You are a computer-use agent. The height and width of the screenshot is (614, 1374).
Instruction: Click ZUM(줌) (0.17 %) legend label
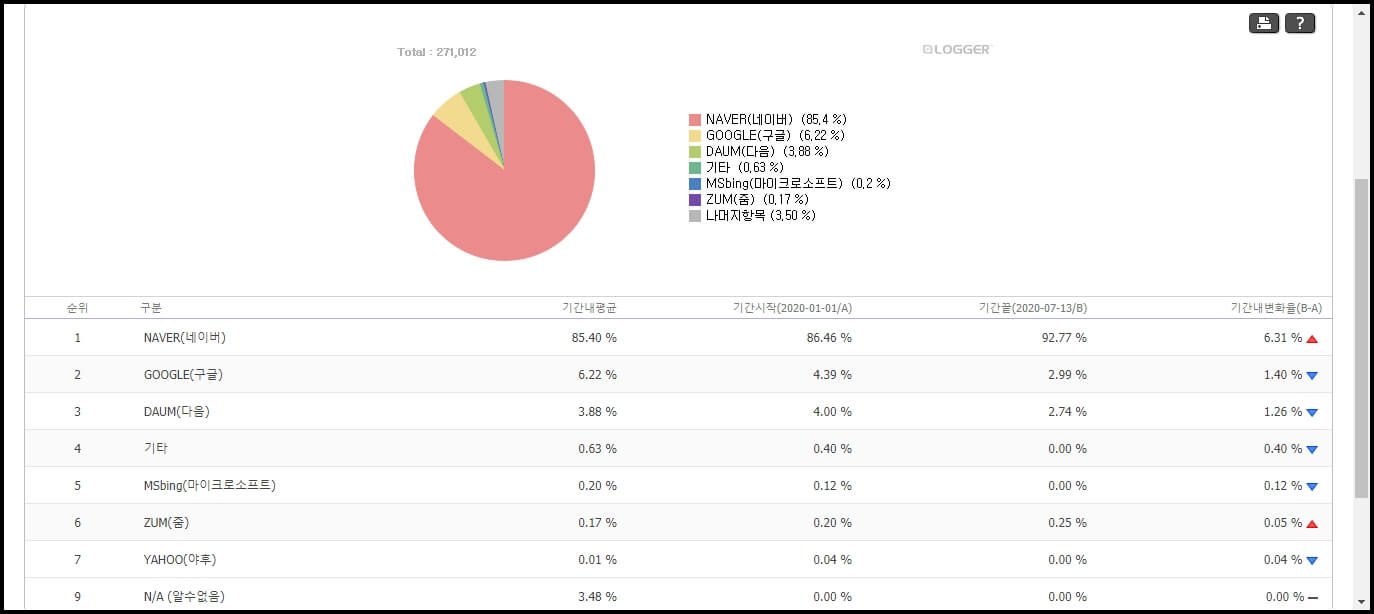(x=757, y=200)
